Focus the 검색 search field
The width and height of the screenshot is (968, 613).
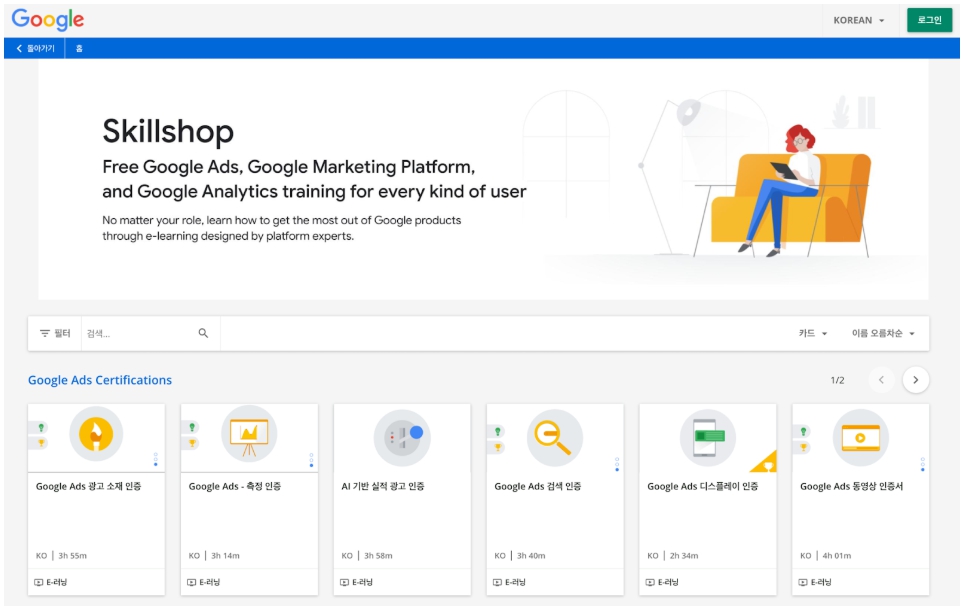coord(139,333)
